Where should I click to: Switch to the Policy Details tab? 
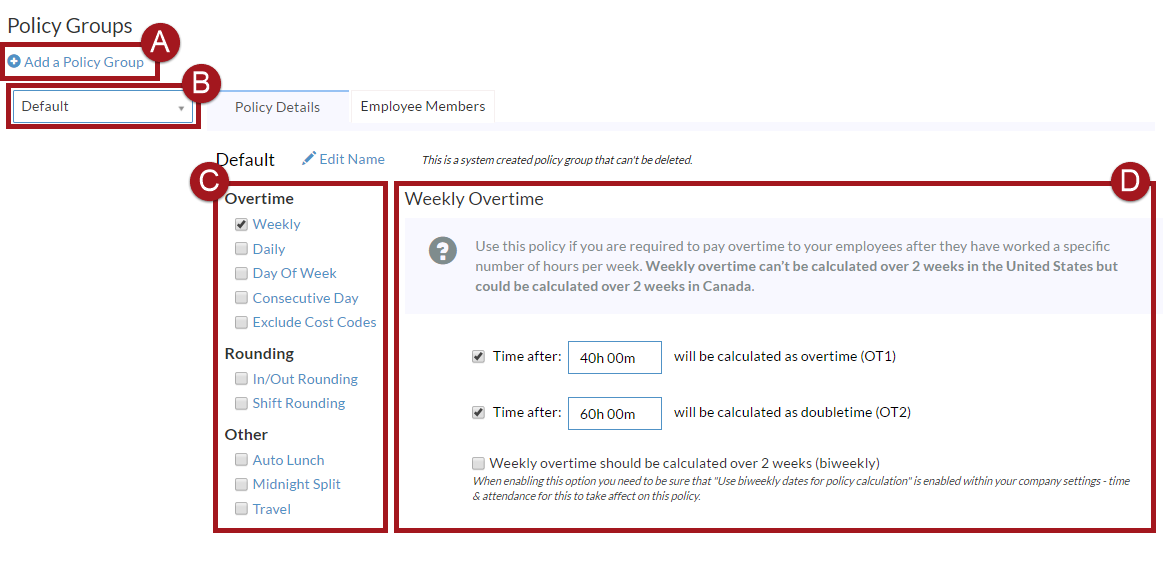coord(277,107)
